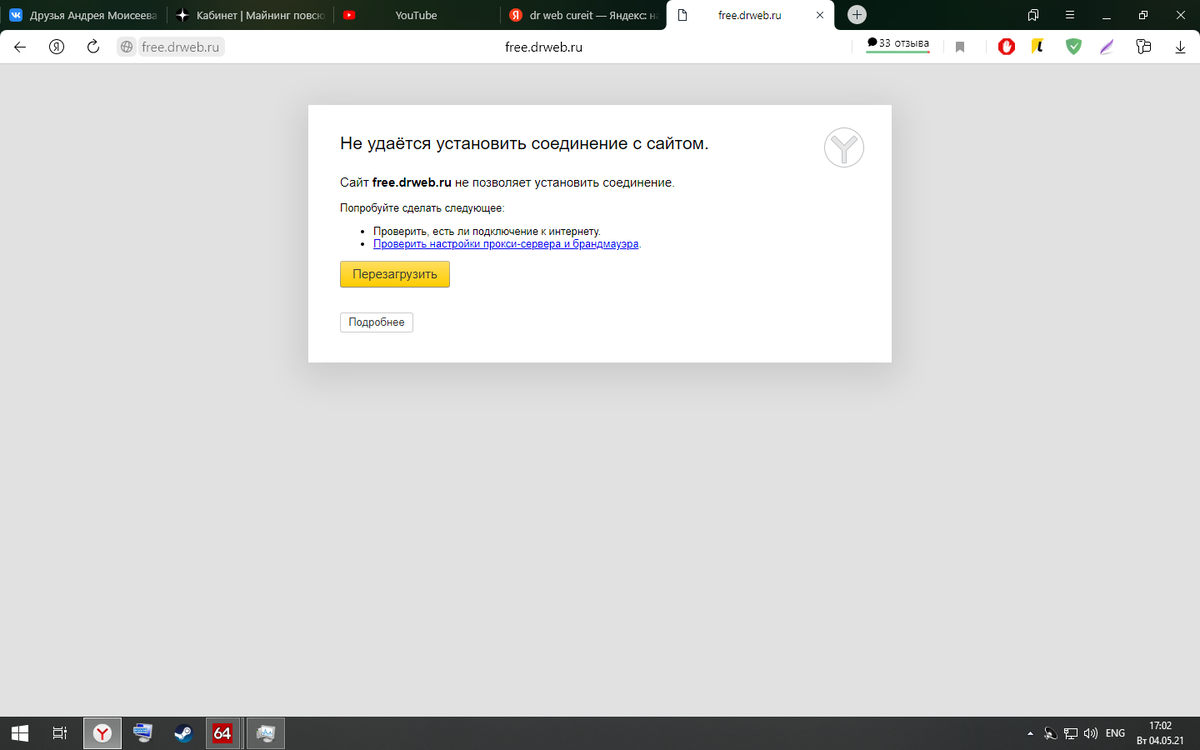
Task: Open the volume speaker tray icon
Action: coord(1091,733)
